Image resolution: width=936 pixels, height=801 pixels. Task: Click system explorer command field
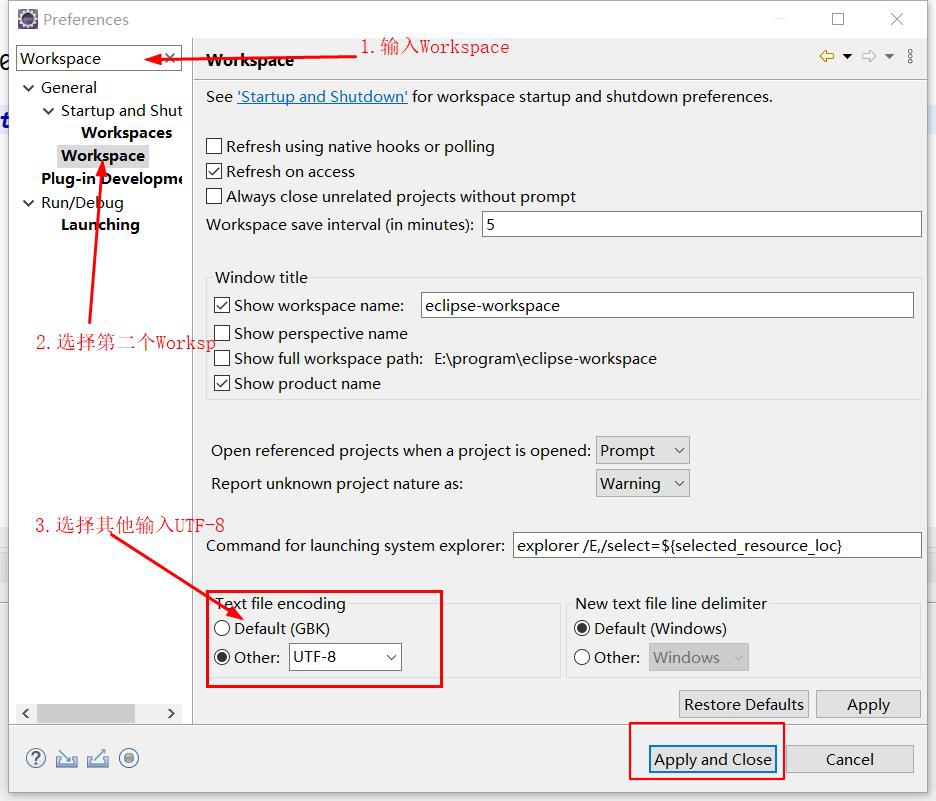coord(717,545)
